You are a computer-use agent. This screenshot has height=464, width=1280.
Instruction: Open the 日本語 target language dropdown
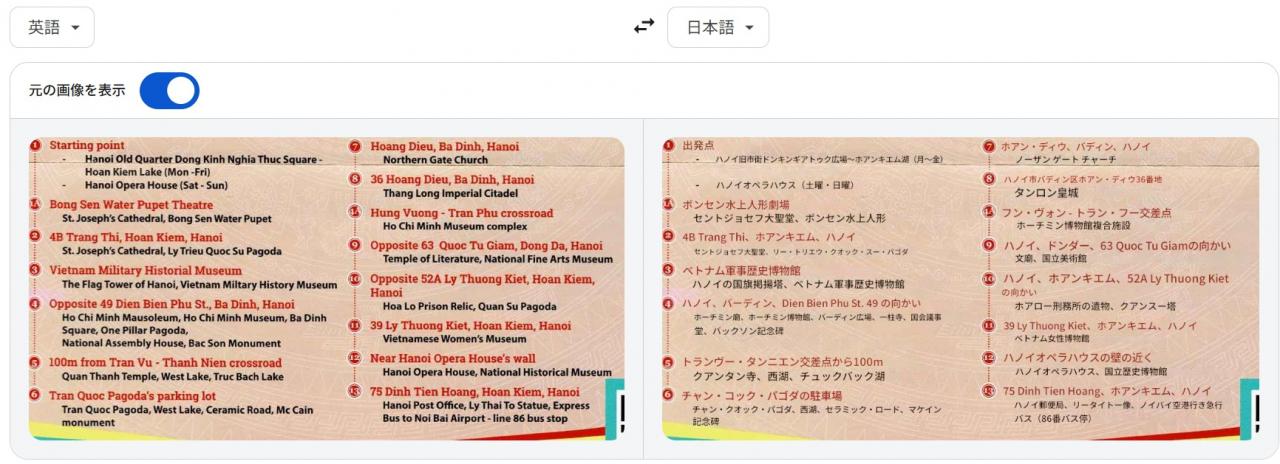(x=717, y=27)
